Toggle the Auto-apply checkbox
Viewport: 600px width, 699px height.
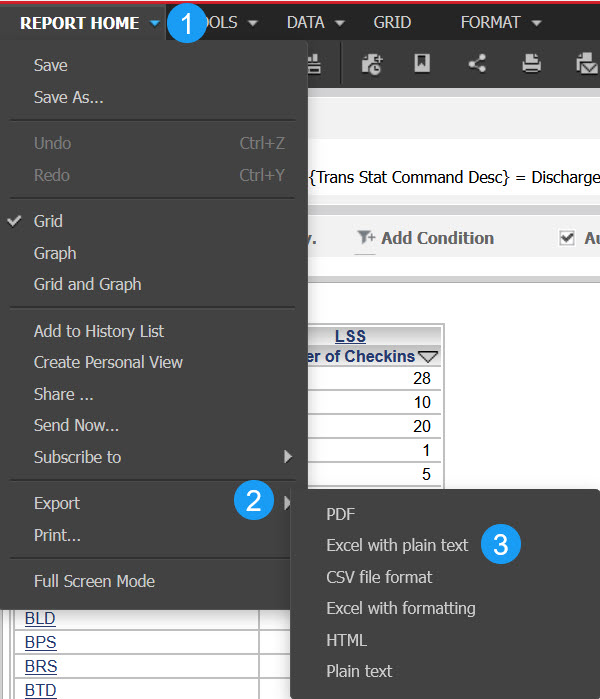pyautogui.click(x=567, y=238)
